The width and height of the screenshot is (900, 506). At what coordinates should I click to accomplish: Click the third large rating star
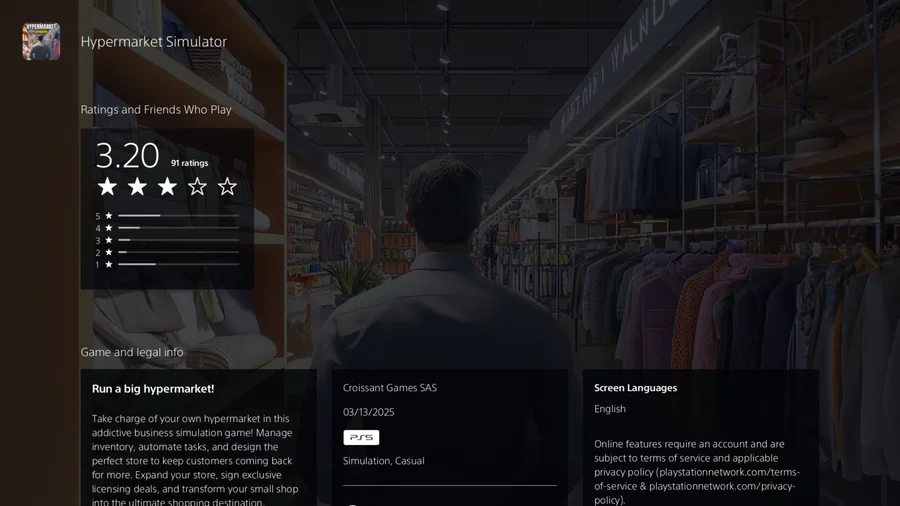tap(167, 186)
